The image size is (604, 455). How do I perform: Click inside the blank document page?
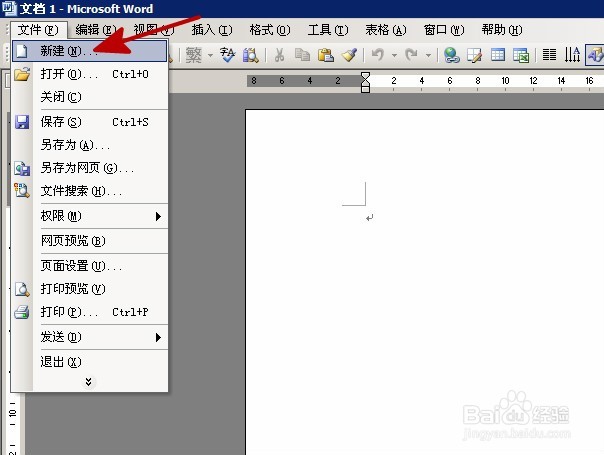[x=424, y=281]
